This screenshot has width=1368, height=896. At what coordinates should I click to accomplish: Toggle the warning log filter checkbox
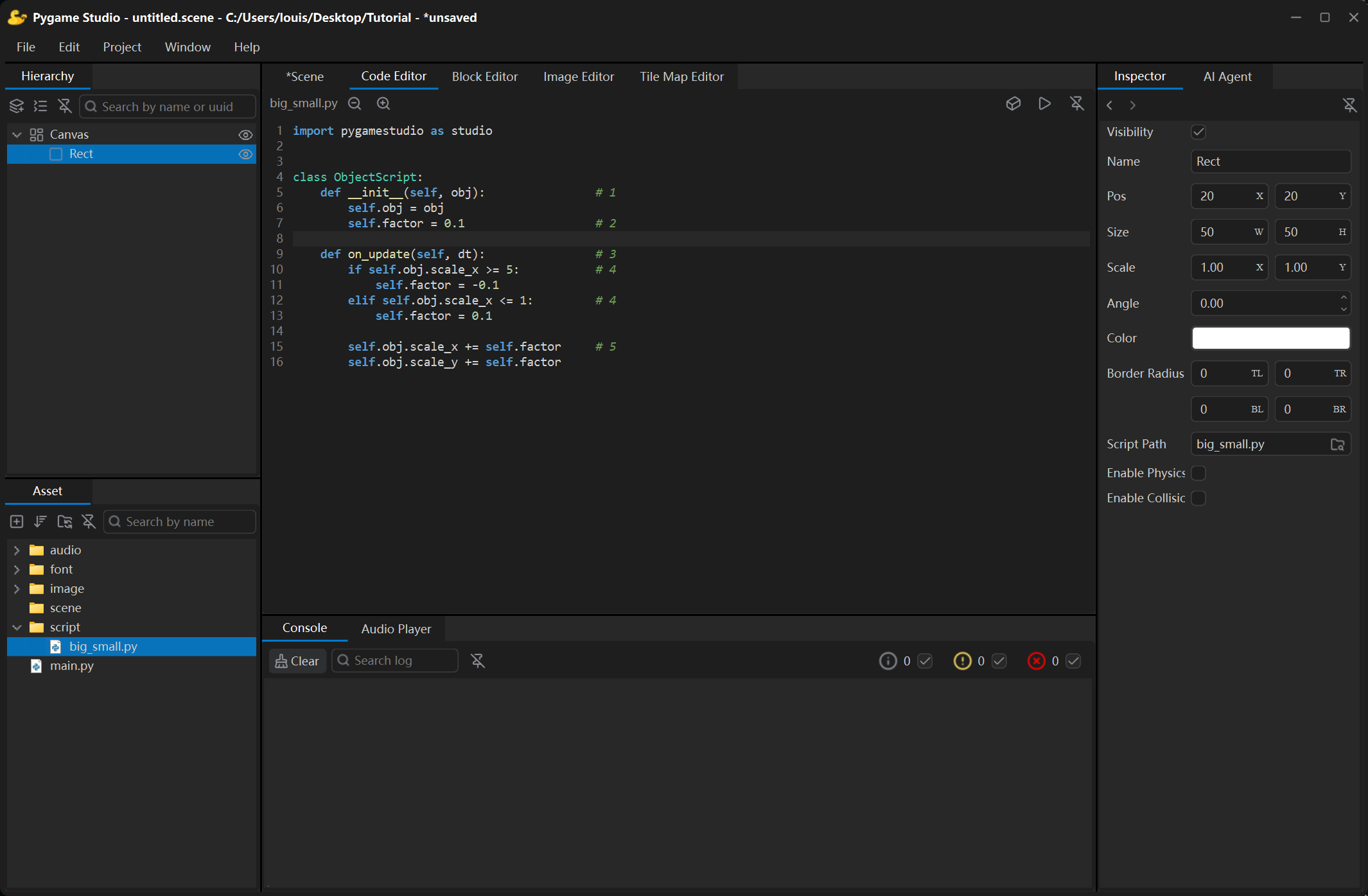(999, 661)
